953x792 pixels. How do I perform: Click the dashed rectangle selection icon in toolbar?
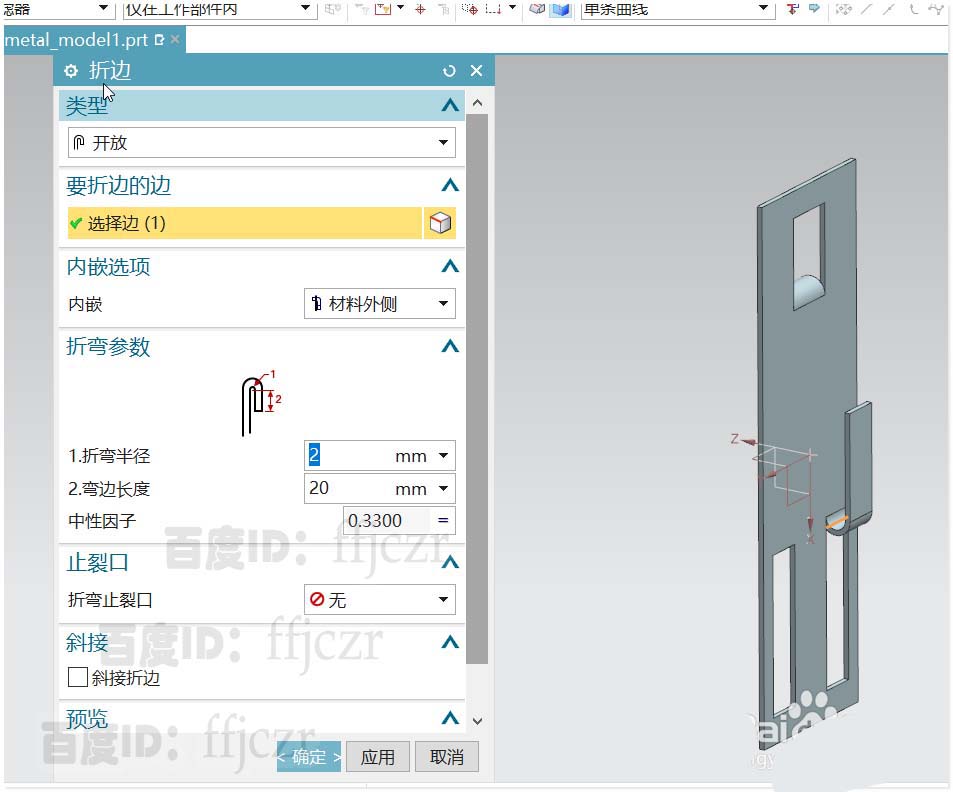494,9
